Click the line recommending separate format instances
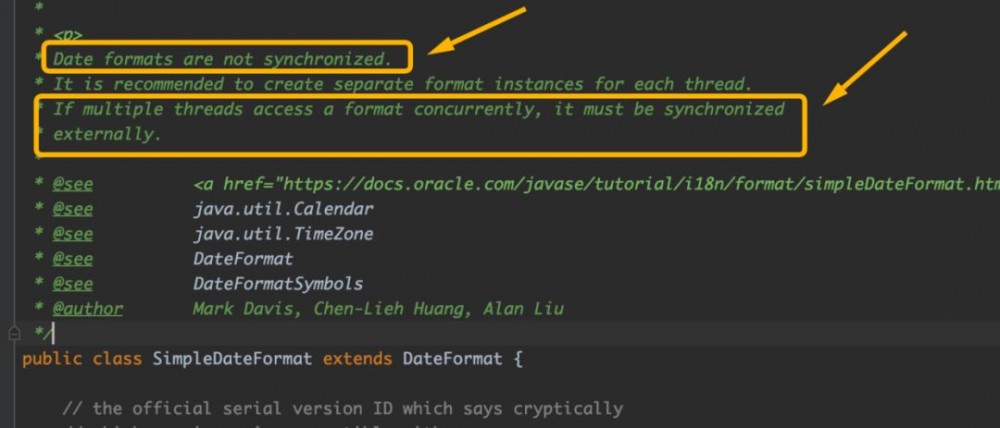Viewport: 1000px width, 428px height. (x=402, y=84)
